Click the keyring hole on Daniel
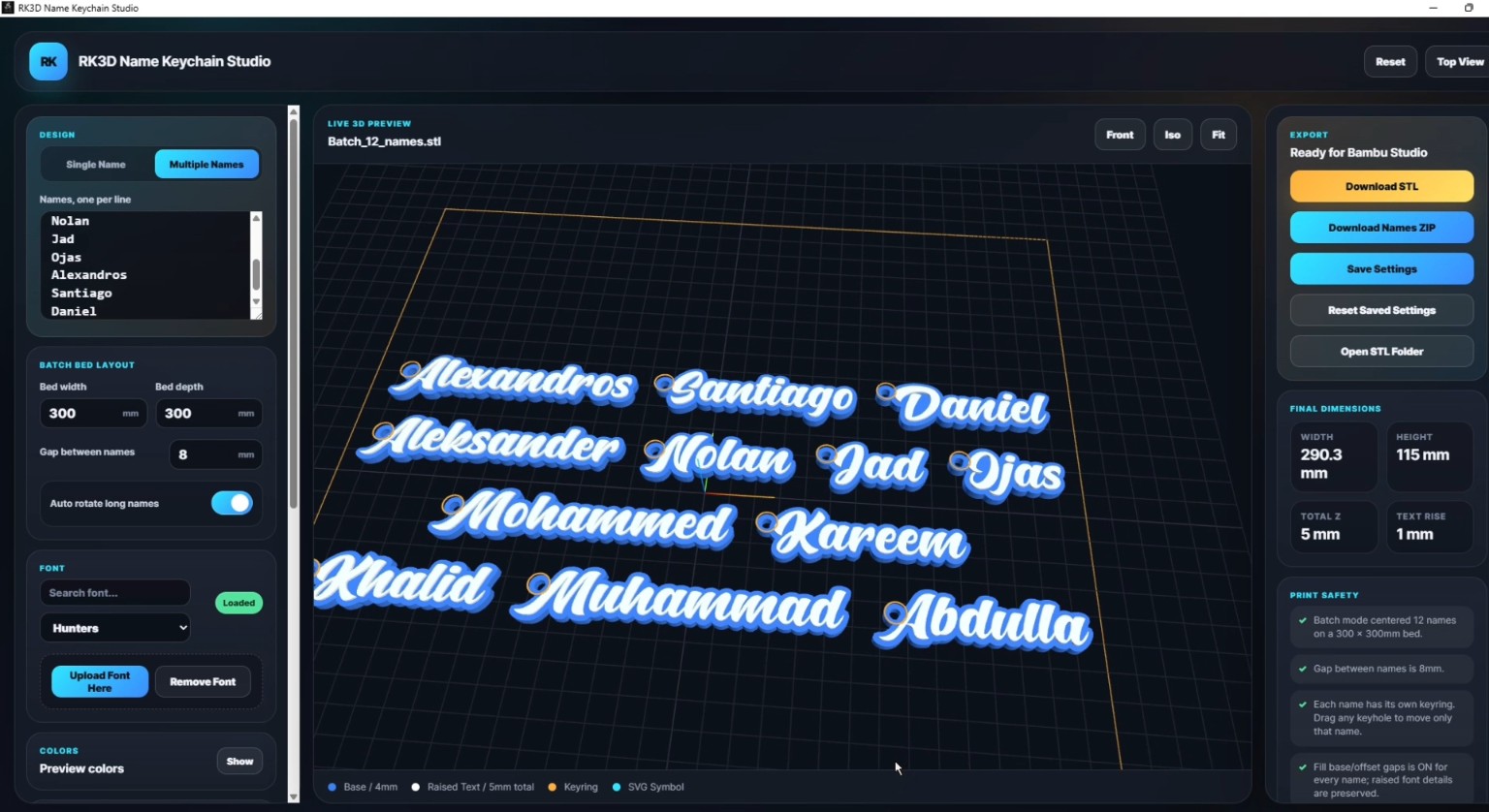Image resolution: width=1489 pixels, height=812 pixels. coord(886,392)
